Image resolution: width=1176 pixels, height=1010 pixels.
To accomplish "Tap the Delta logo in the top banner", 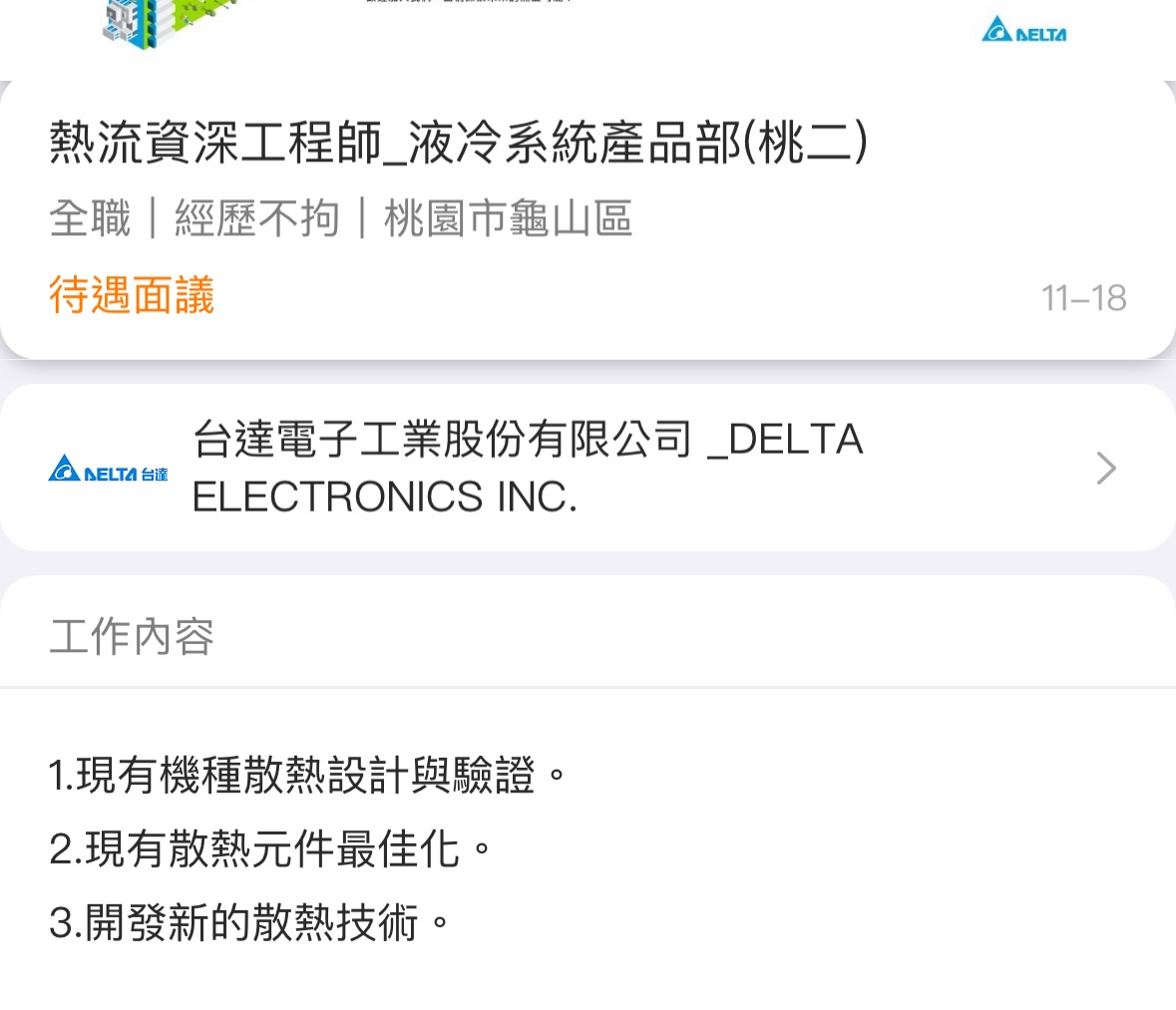I will [x=1023, y=30].
